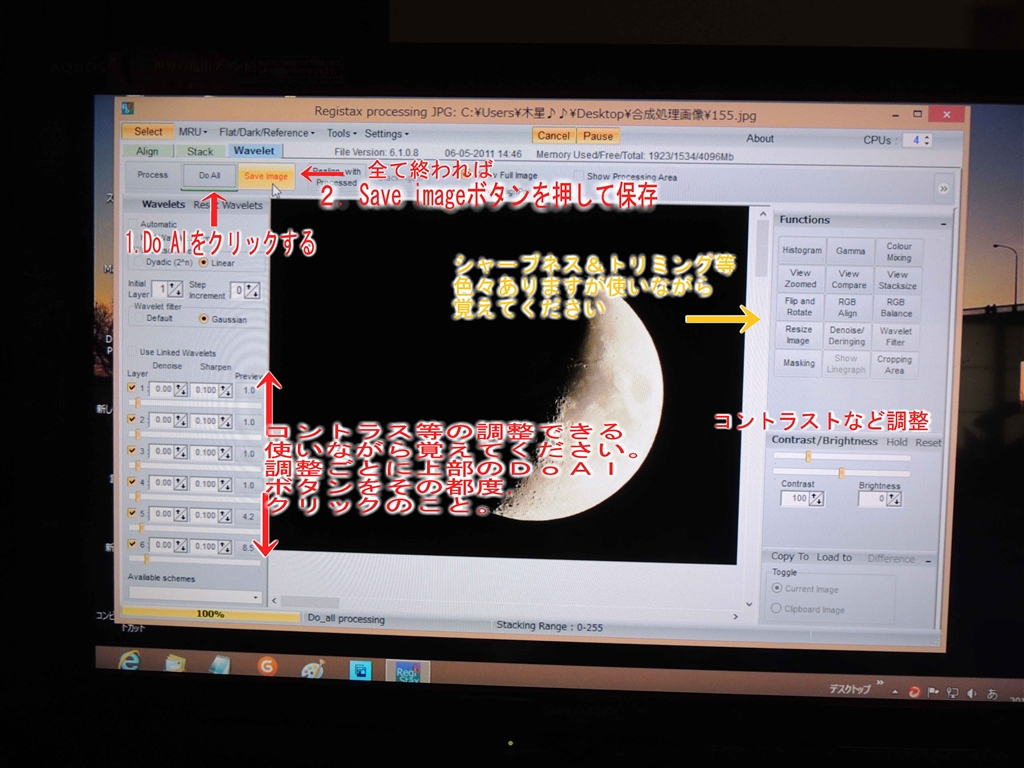The height and width of the screenshot is (768, 1024).
Task: Click the Select button
Action: (148, 131)
